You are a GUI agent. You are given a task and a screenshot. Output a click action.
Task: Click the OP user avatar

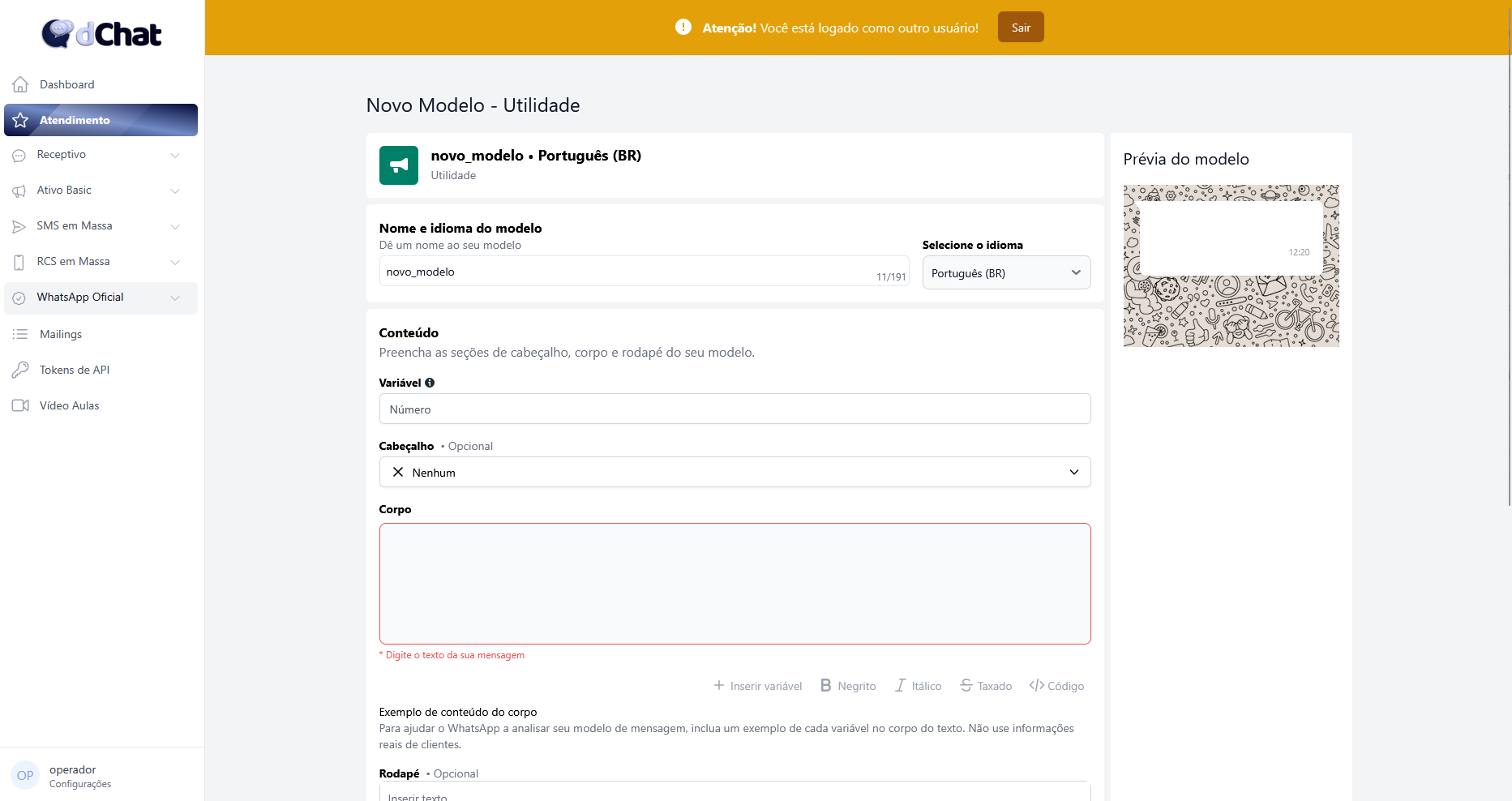(25, 776)
